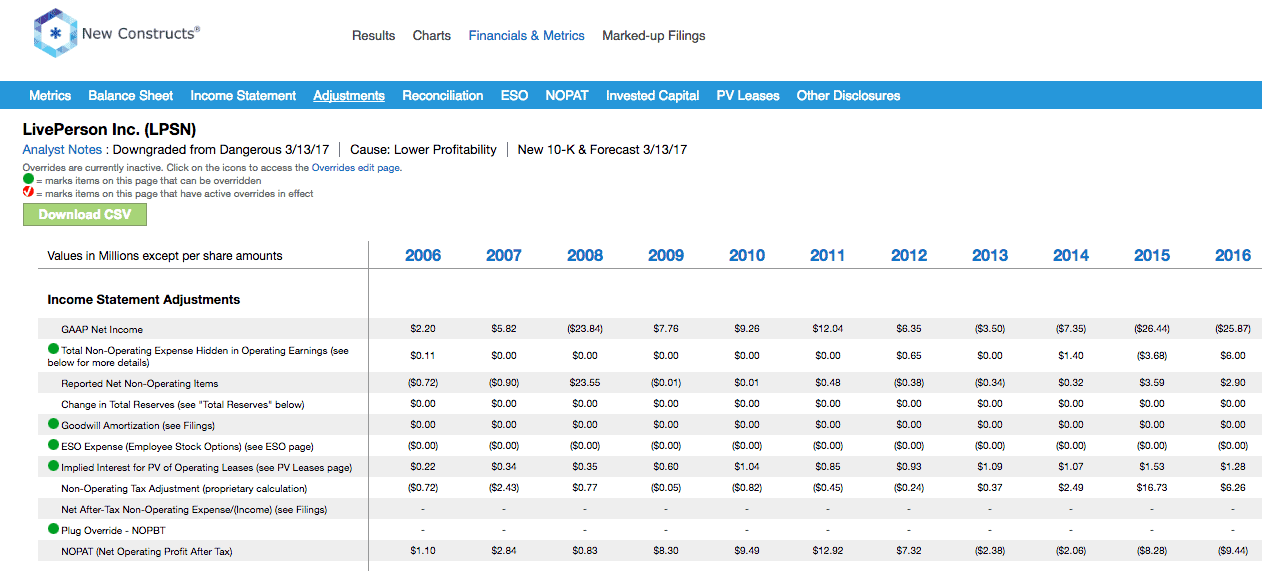Click the Cause: Lower Profitability text

tap(423, 150)
